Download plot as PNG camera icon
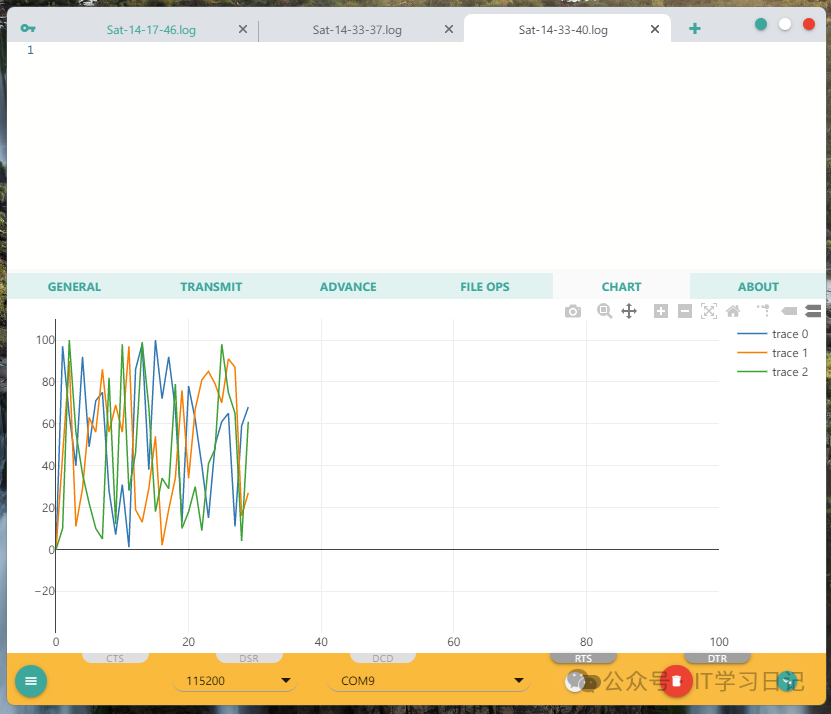 tap(573, 312)
